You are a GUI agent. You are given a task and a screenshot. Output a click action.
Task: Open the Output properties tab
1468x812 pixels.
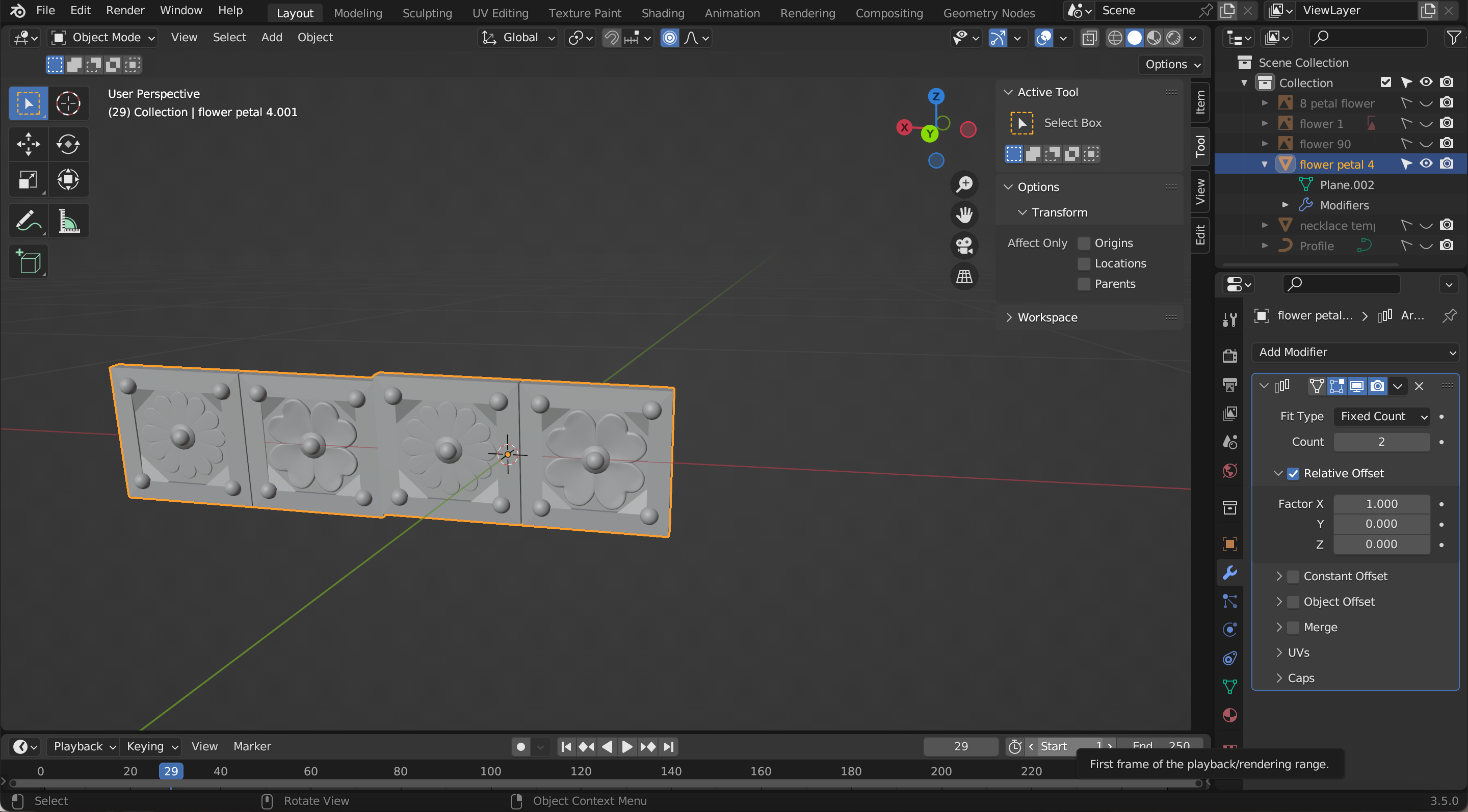[1230, 385]
